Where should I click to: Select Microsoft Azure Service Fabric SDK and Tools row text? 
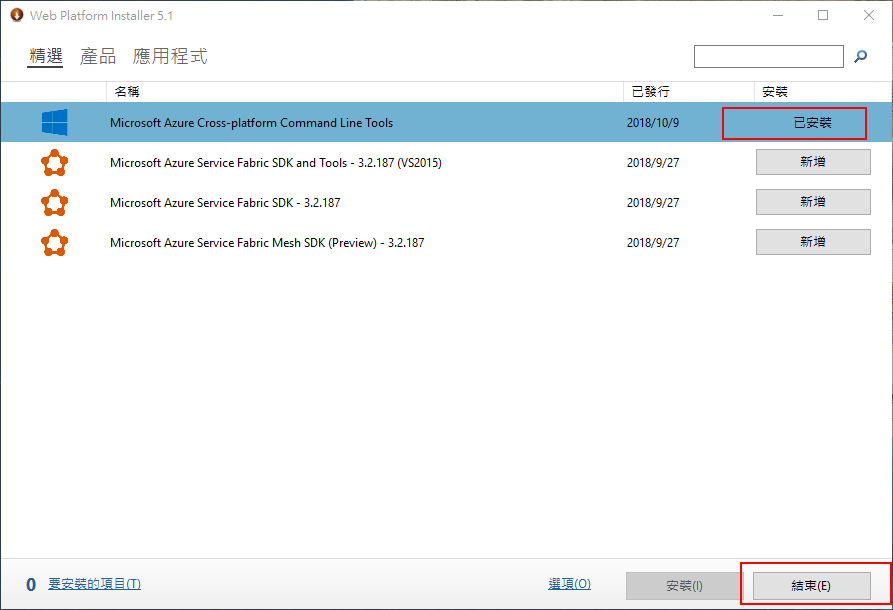pos(276,163)
